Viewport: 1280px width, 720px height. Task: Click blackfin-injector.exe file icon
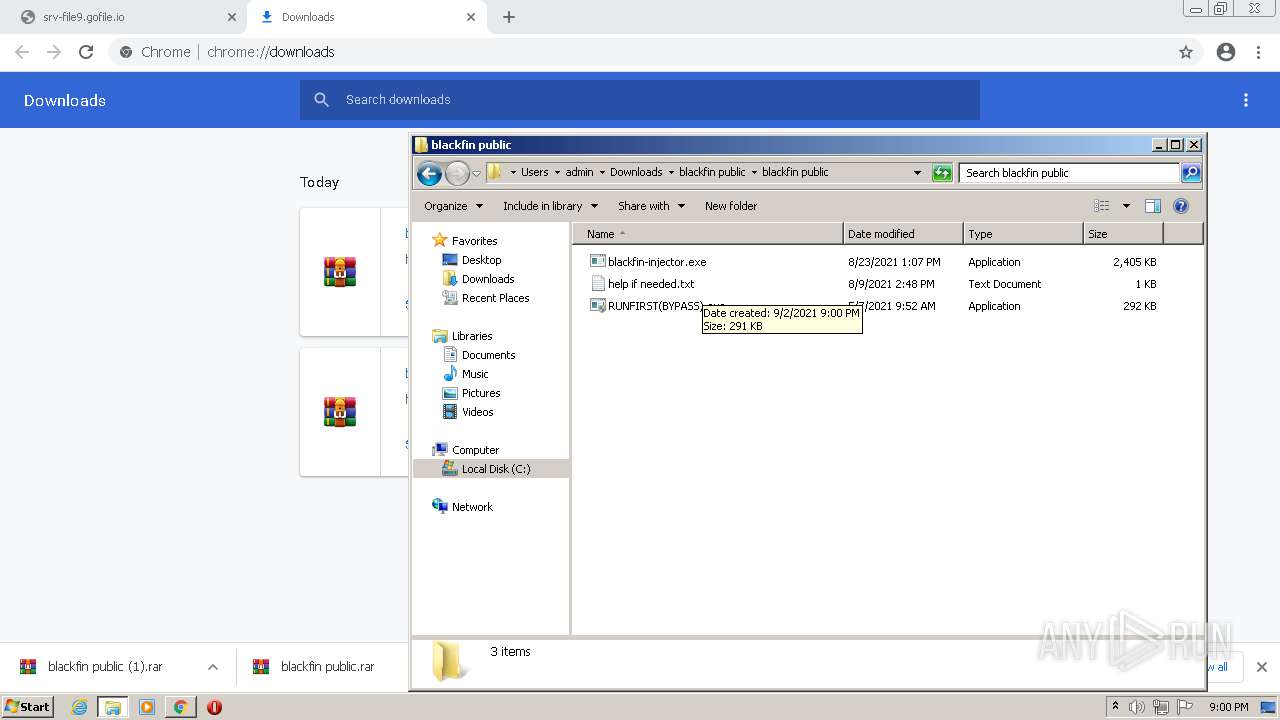point(598,262)
